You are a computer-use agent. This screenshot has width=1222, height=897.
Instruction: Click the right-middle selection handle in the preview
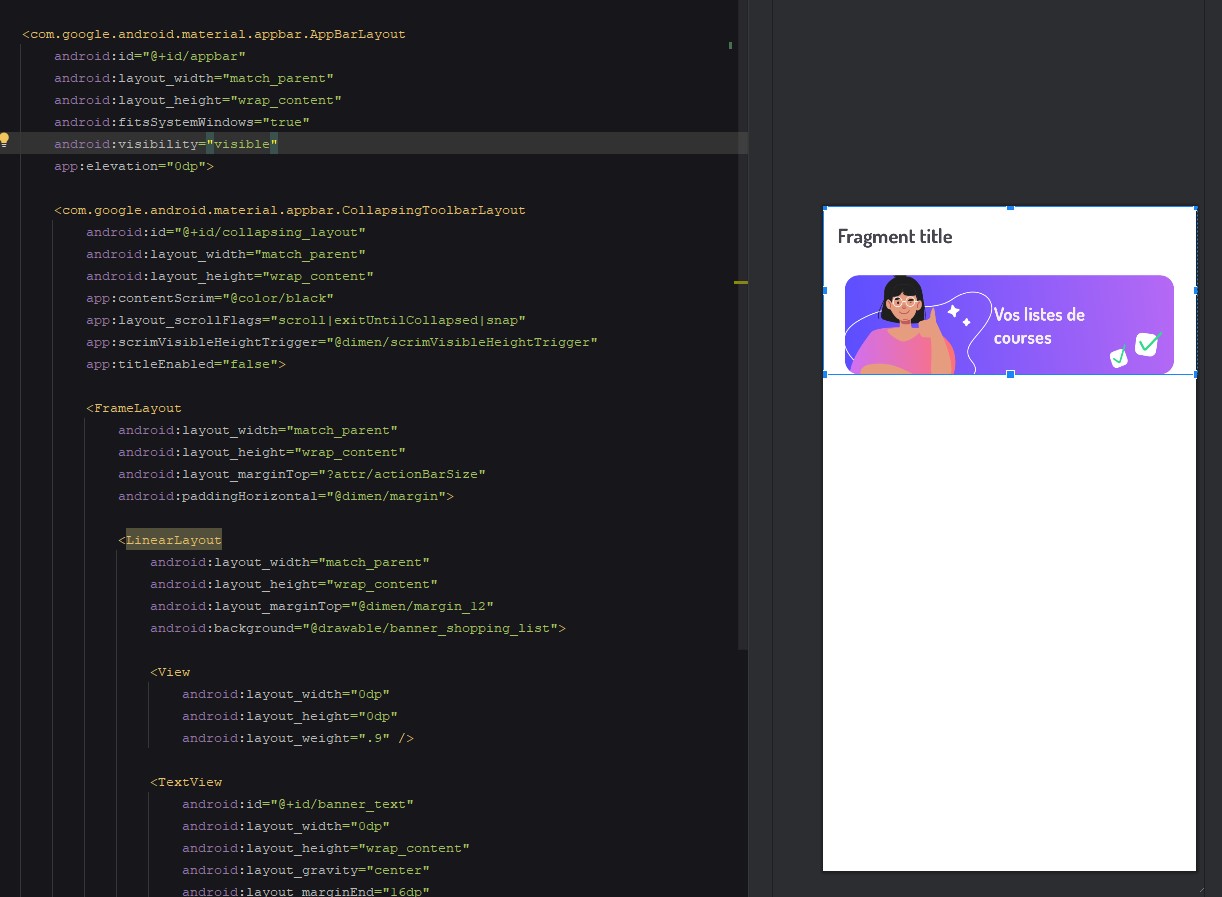click(x=1195, y=290)
